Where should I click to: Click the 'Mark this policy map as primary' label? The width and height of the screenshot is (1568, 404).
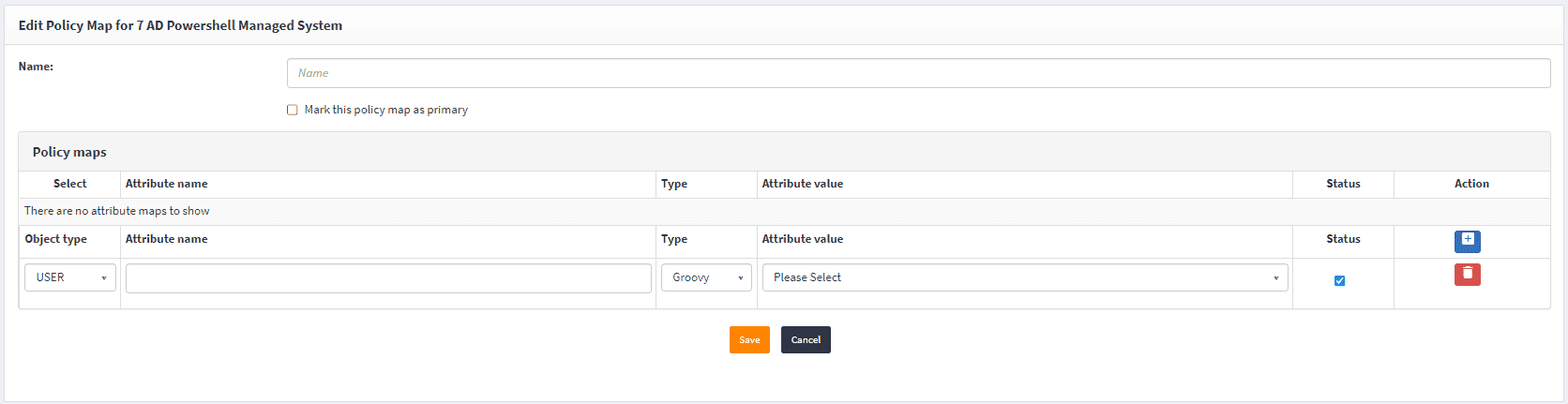pos(385,110)
